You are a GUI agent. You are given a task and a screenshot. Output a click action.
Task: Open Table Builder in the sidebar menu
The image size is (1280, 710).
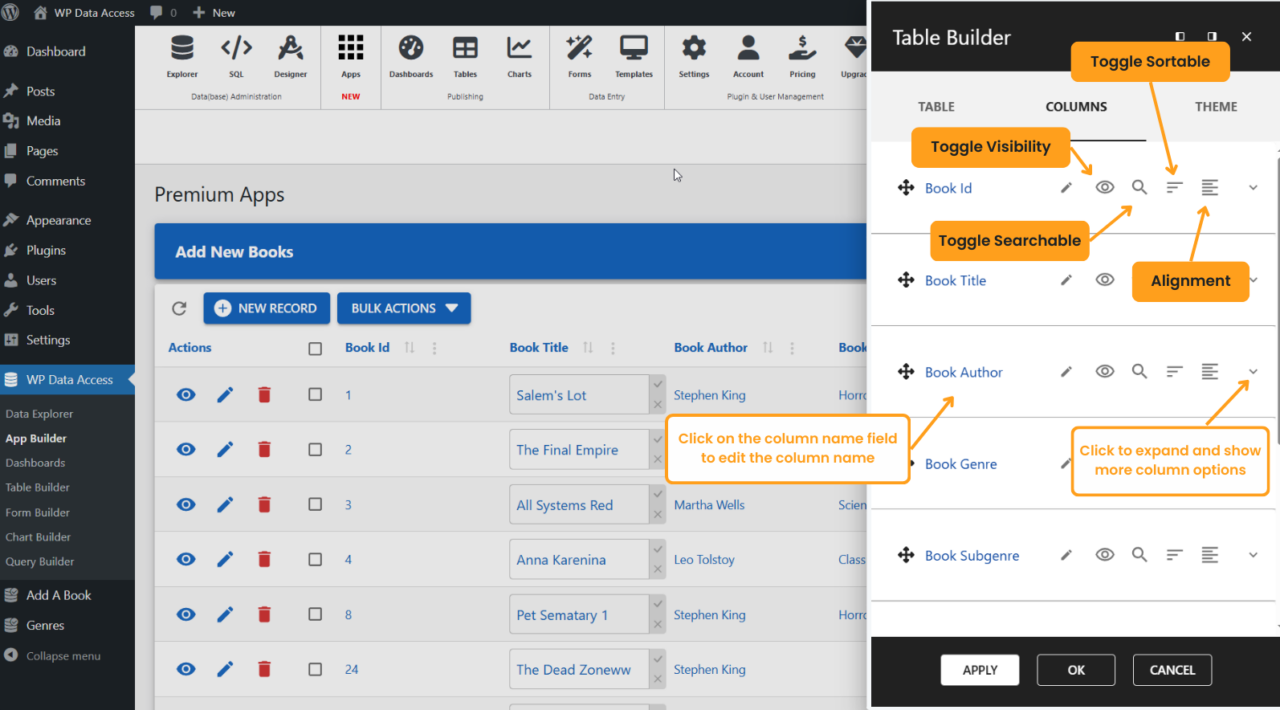click(x=38, y=487)
